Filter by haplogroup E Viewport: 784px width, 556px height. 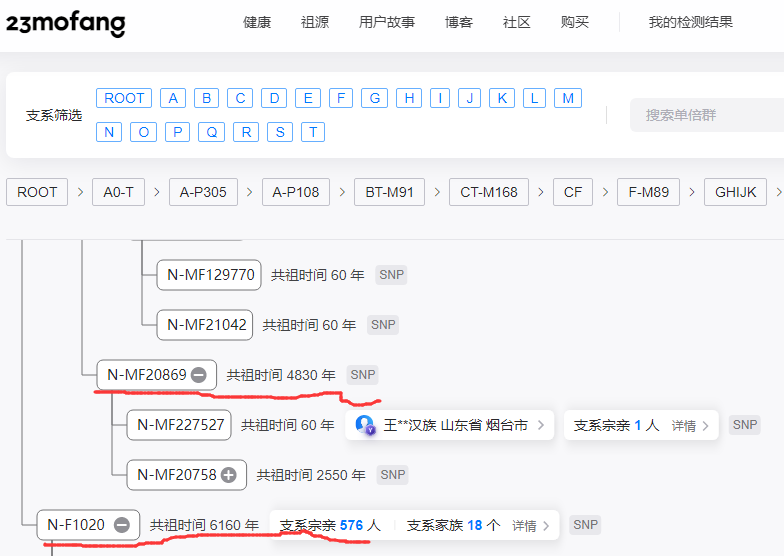click(x=308, y=98)
